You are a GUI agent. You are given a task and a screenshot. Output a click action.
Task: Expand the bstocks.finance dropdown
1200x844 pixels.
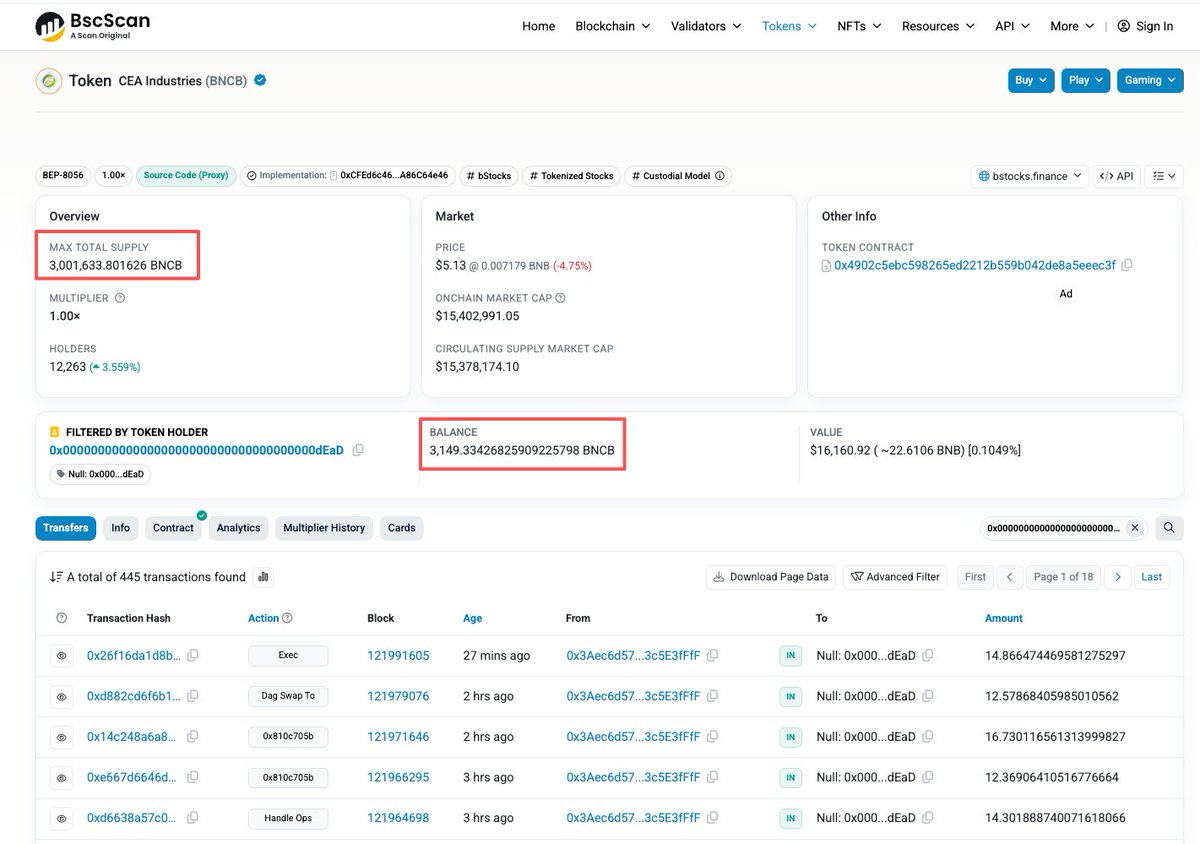pyautogui.click(x=1029, y=176)
